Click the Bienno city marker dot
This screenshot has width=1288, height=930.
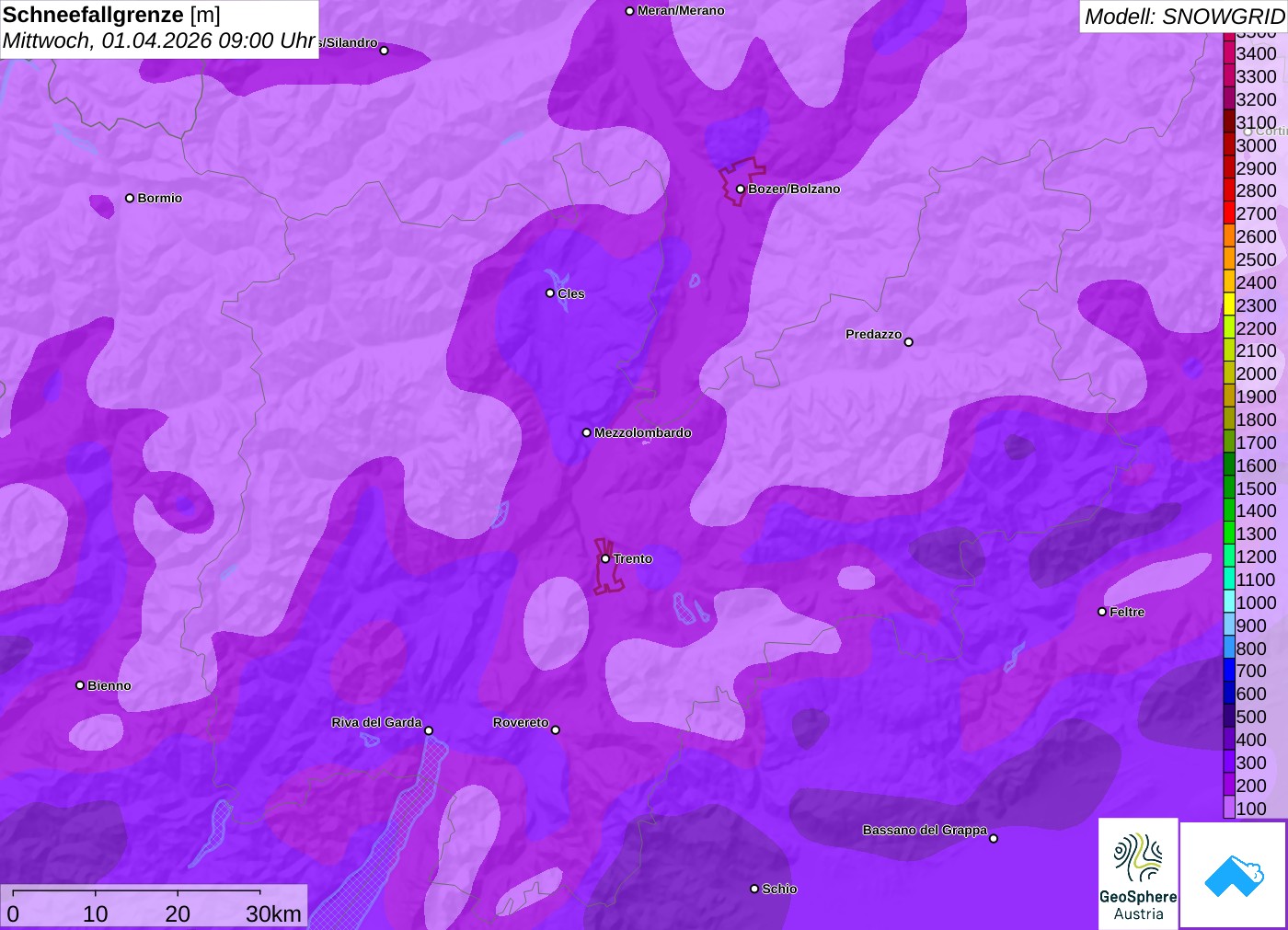pyautogui.click(x=80, y=685)
